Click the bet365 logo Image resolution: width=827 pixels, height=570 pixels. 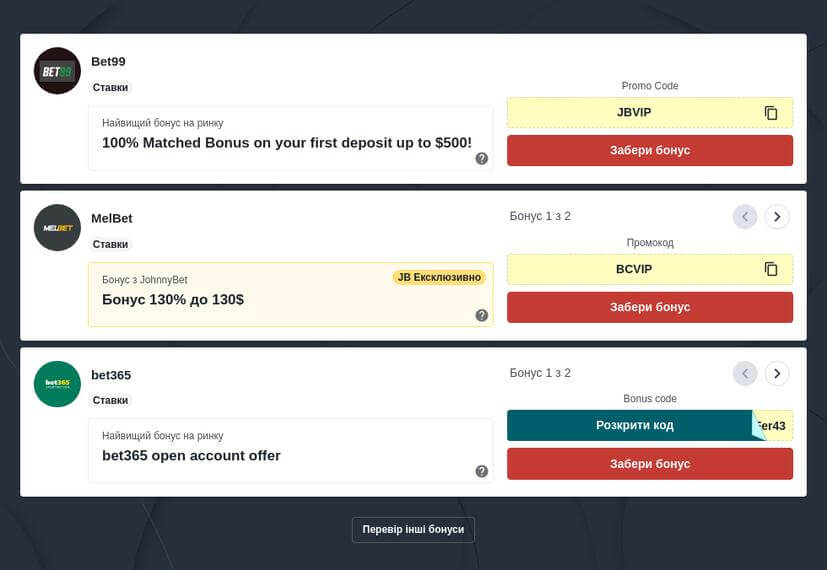pos(57,383)
